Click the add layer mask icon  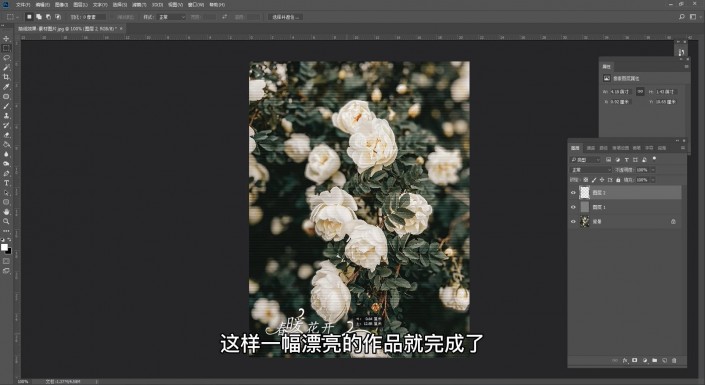(635, 361)
